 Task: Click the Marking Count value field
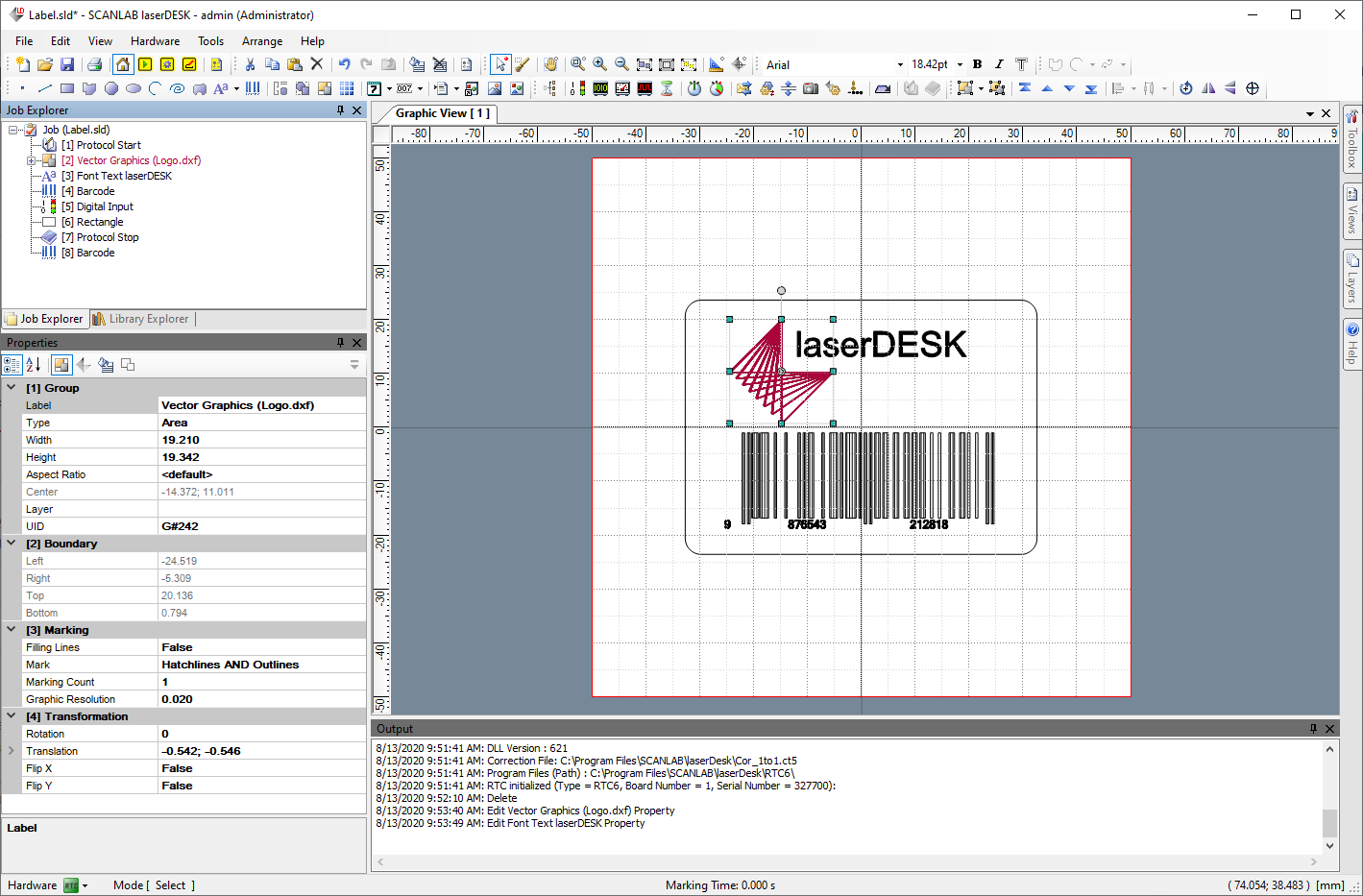click(x=261, y=682)
